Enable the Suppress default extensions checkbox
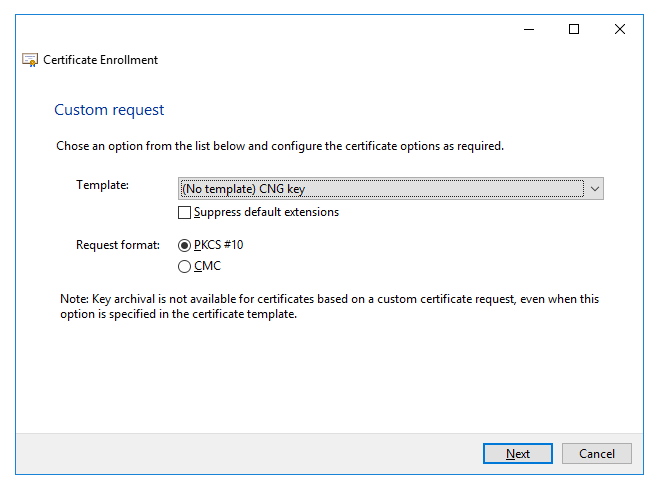Screen dimensions: 656x486 tap(184, 212)
